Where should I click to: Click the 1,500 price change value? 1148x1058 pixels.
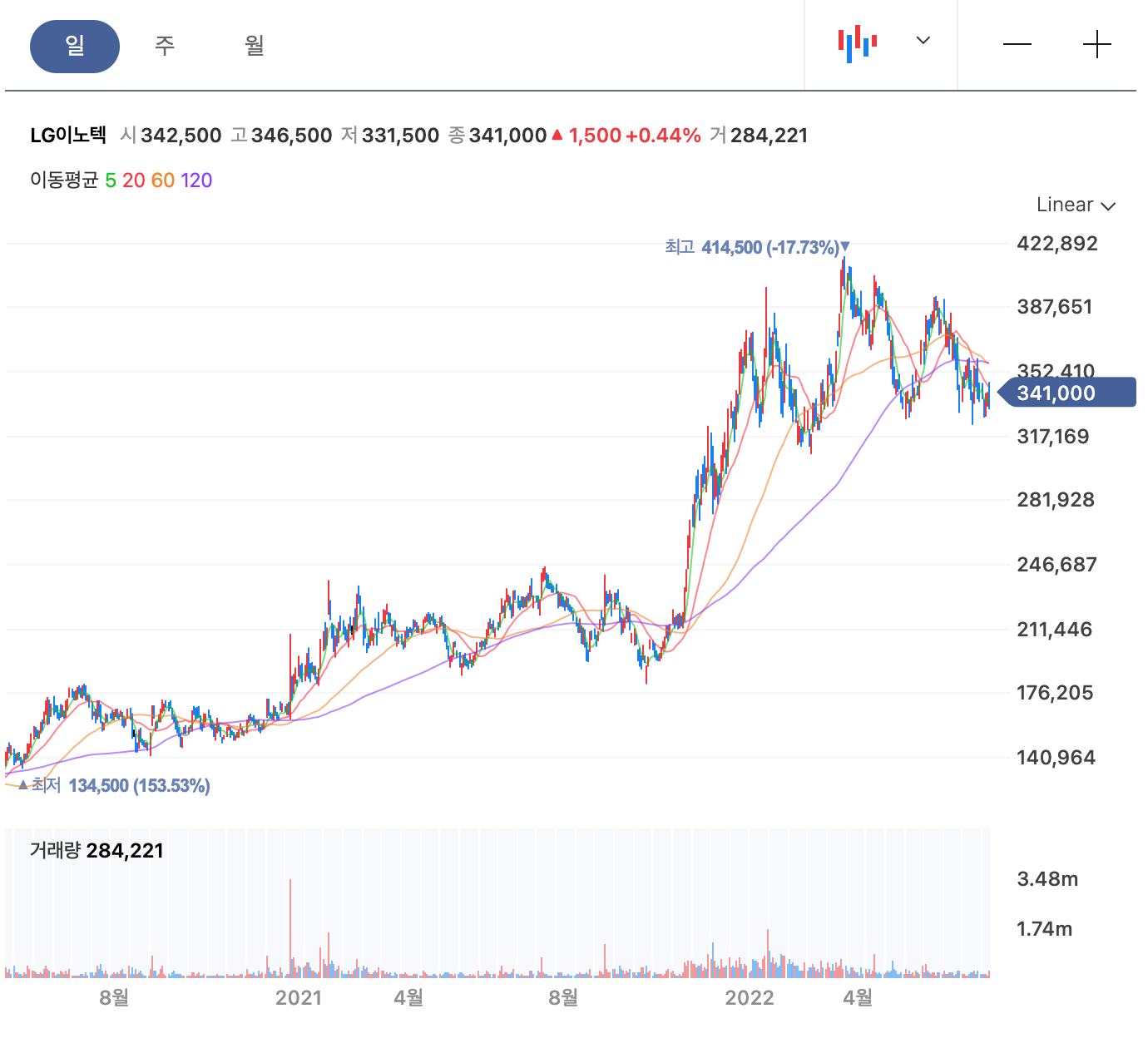[595, 136]
